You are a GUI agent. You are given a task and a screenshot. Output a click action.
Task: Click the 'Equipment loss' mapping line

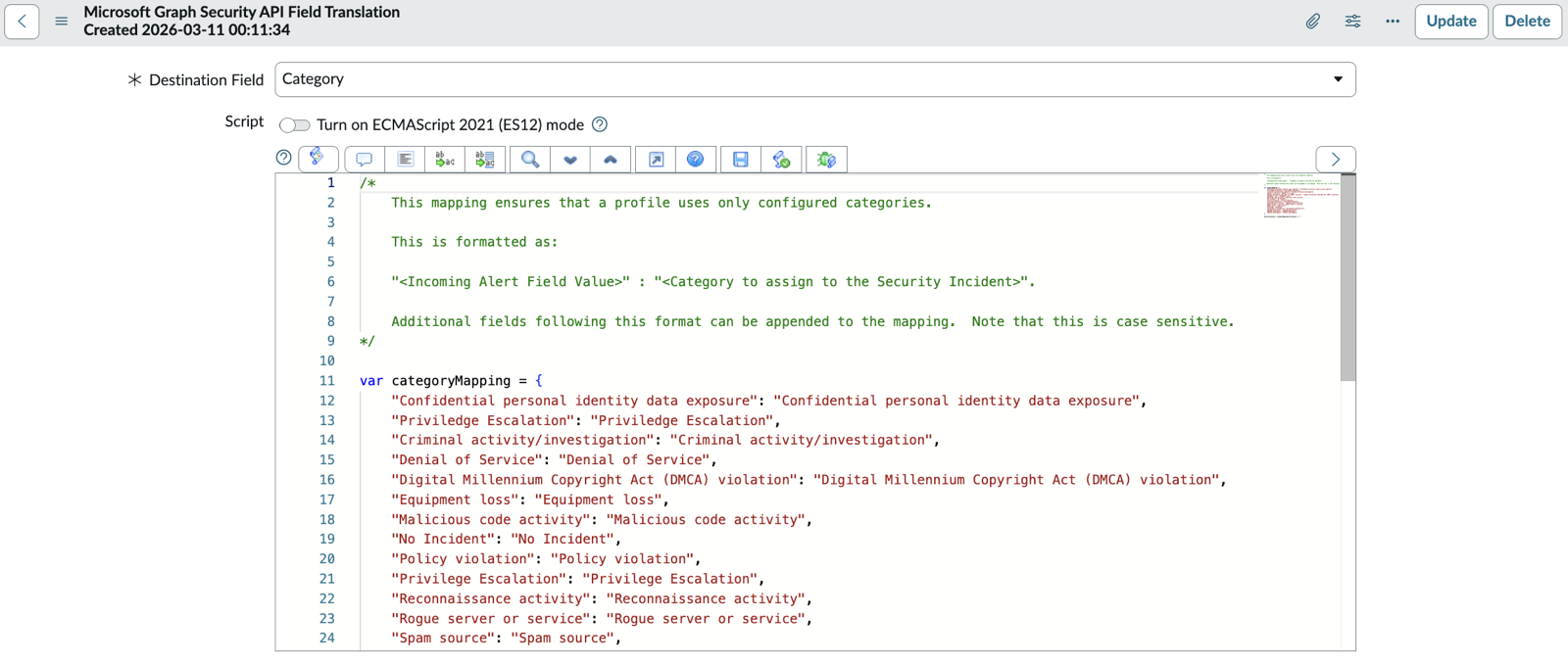(x=530, y=499)
